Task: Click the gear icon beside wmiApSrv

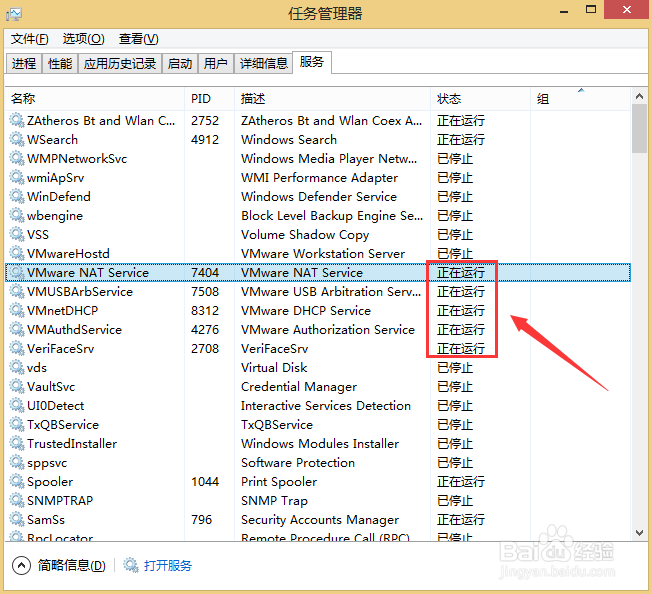Action: tap(17, 177)
